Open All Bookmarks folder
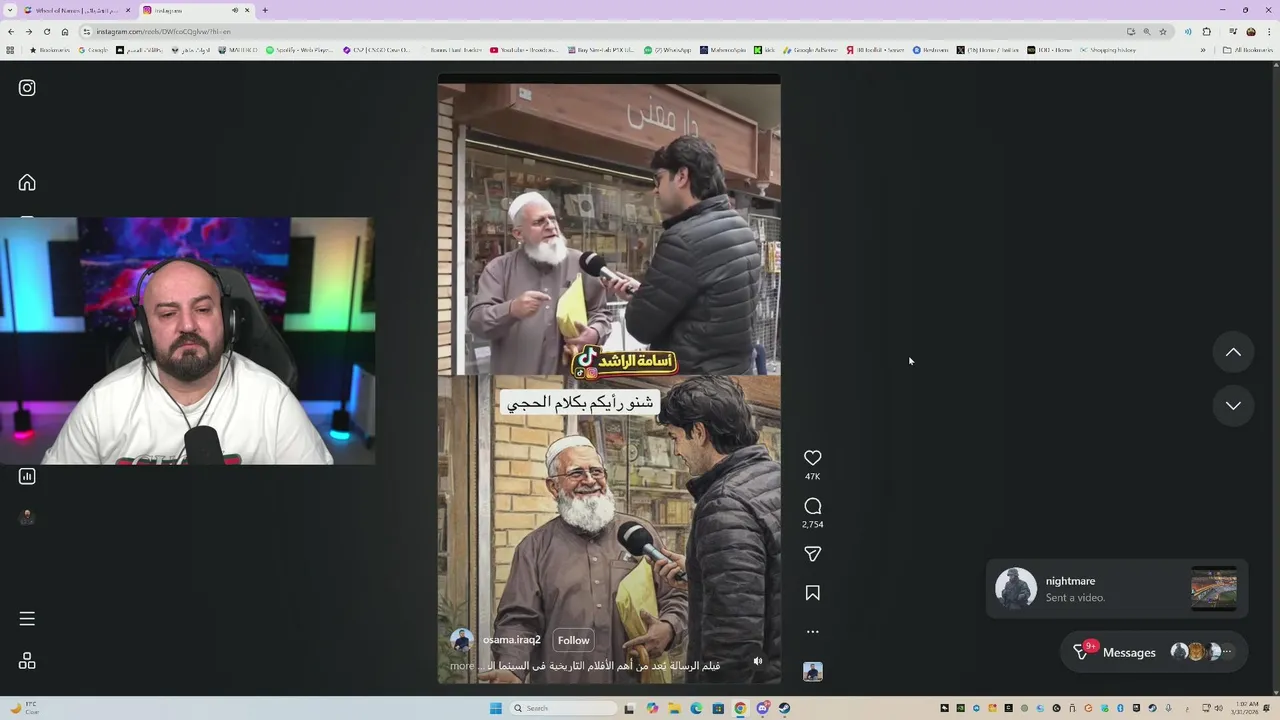This screenshot has width=1280, height=720. [x=1248, y=50]
